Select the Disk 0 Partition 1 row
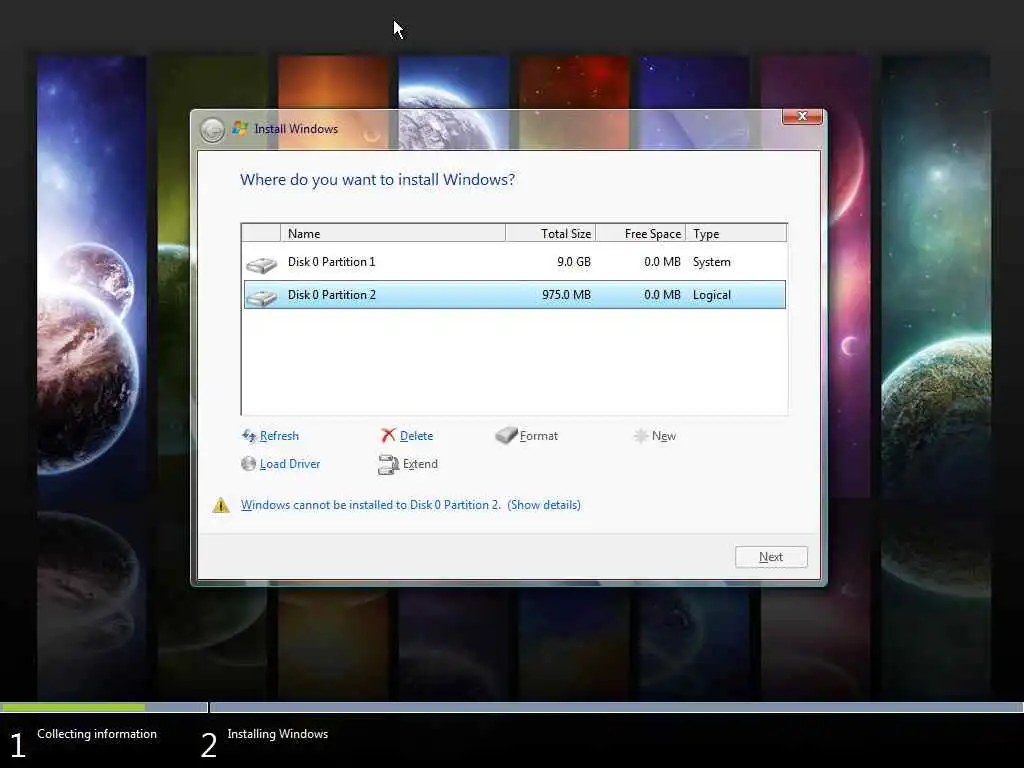This screenshot has height=768, width=1024. tap(515, 262)
